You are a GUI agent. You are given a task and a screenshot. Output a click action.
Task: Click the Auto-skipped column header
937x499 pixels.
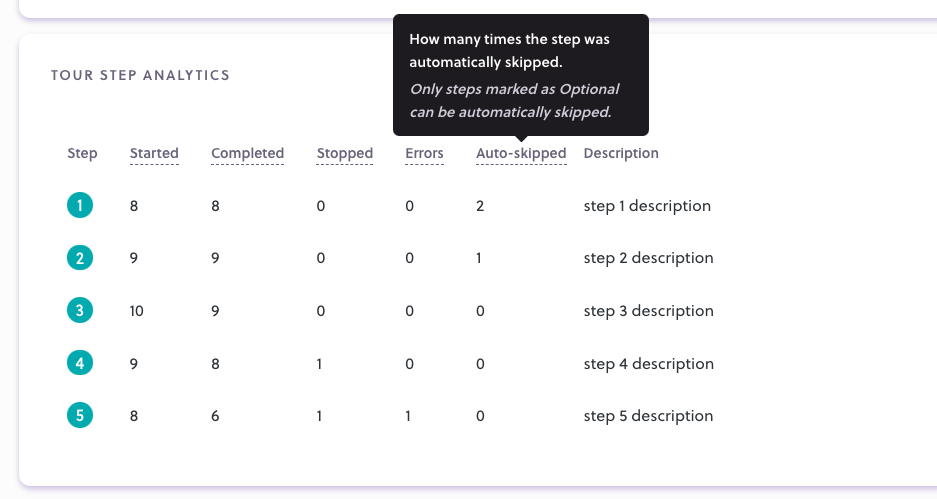click(521, 154)
